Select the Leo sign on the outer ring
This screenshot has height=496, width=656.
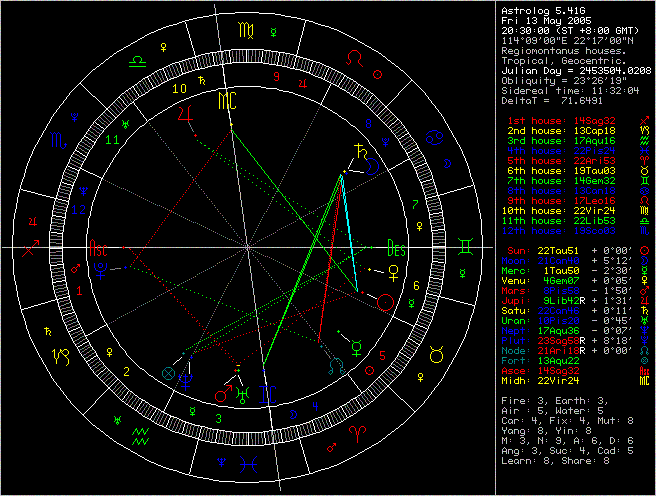click(357, 61)
